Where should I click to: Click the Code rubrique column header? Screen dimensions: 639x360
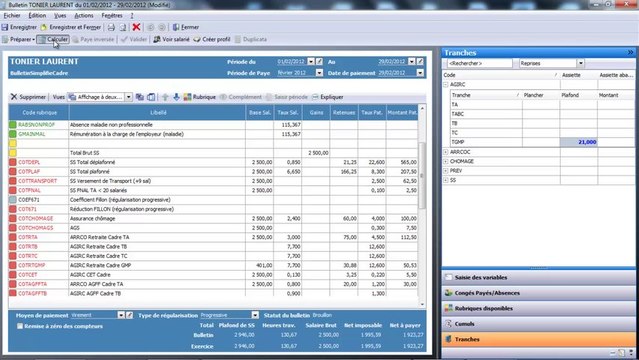40,113
